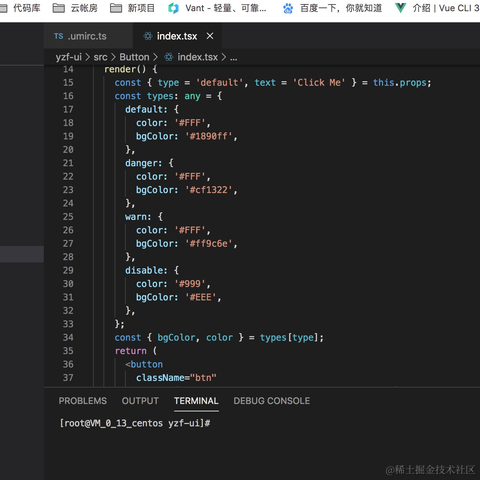Open the 代码库 bookmark folder
Screen dimensions: 480x480
click(x=21, y=8)
